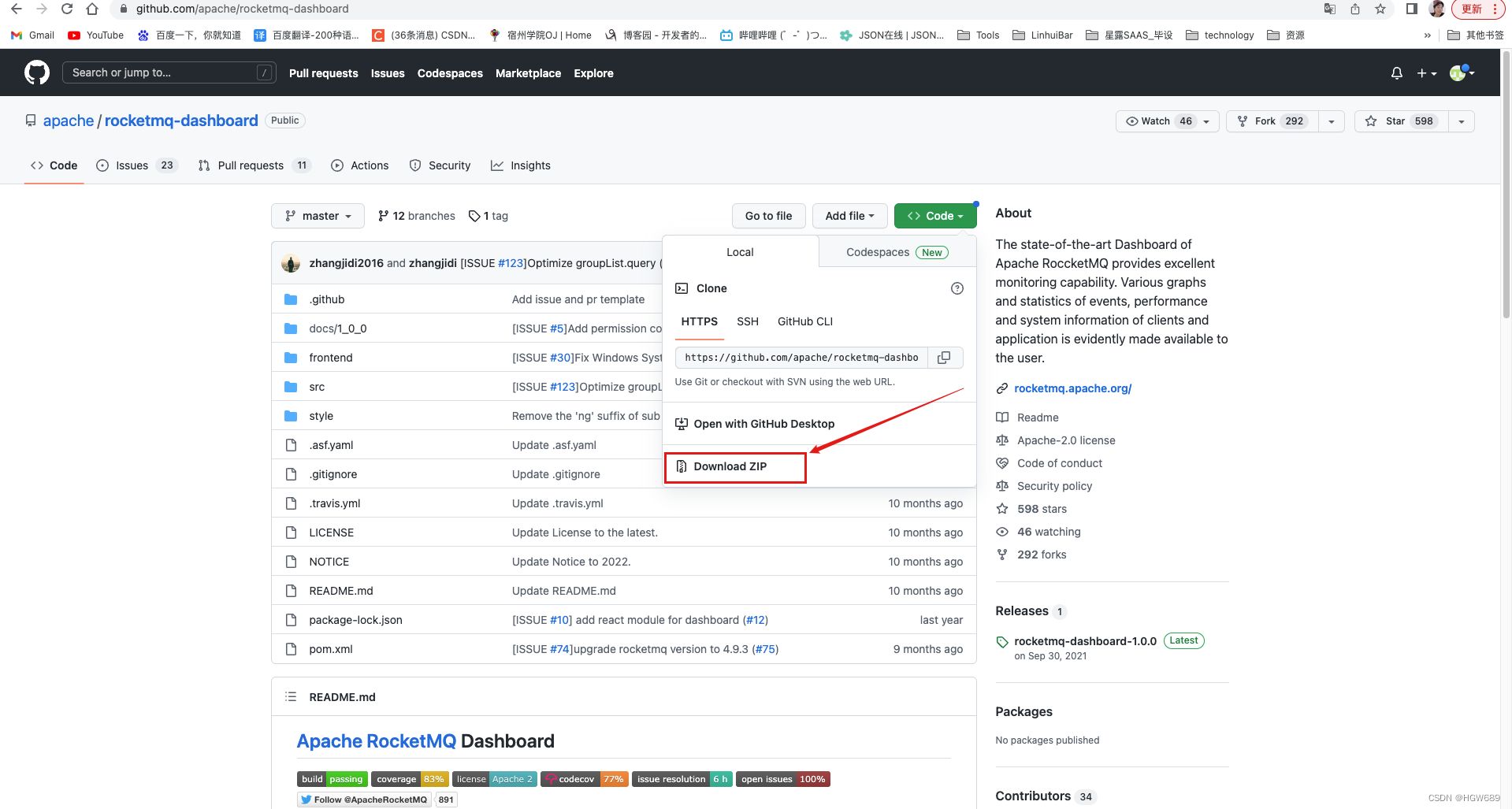Copy the HTTPS clone URL
Viewport: 1512px width, 809px height.
(x=944, y=358)
